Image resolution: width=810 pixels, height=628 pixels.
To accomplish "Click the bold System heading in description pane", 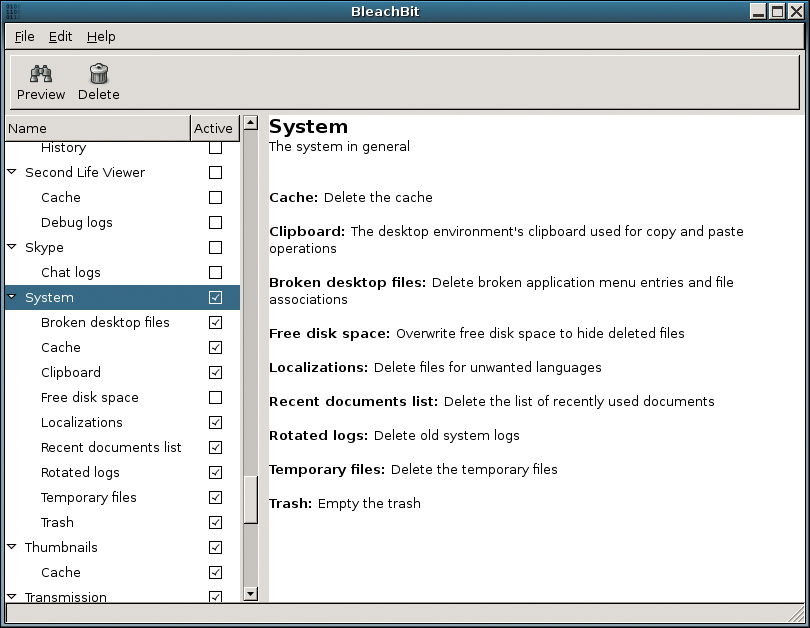I will pyautogui.click(x=308, y=127).
